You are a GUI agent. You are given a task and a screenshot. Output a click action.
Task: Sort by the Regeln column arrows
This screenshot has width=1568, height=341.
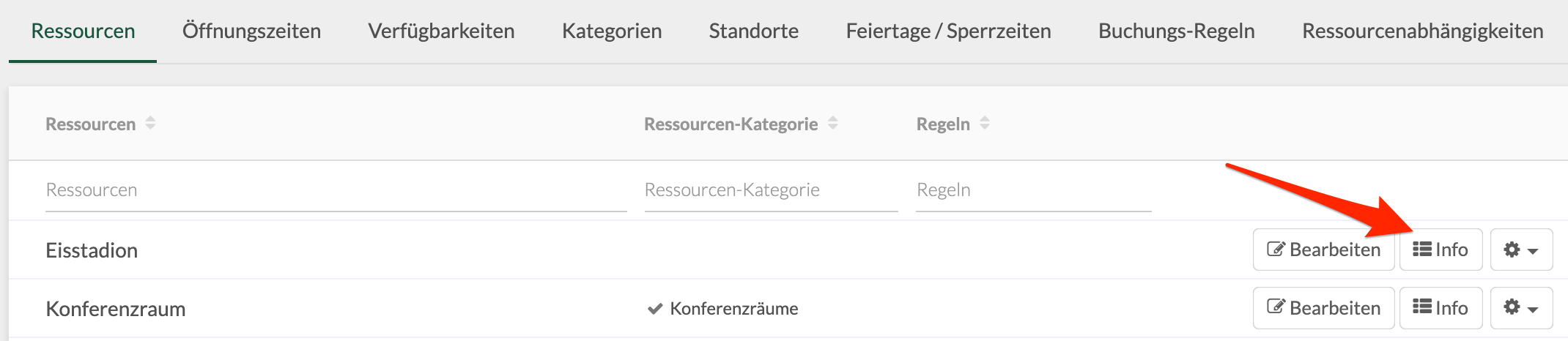click(985, 124)
